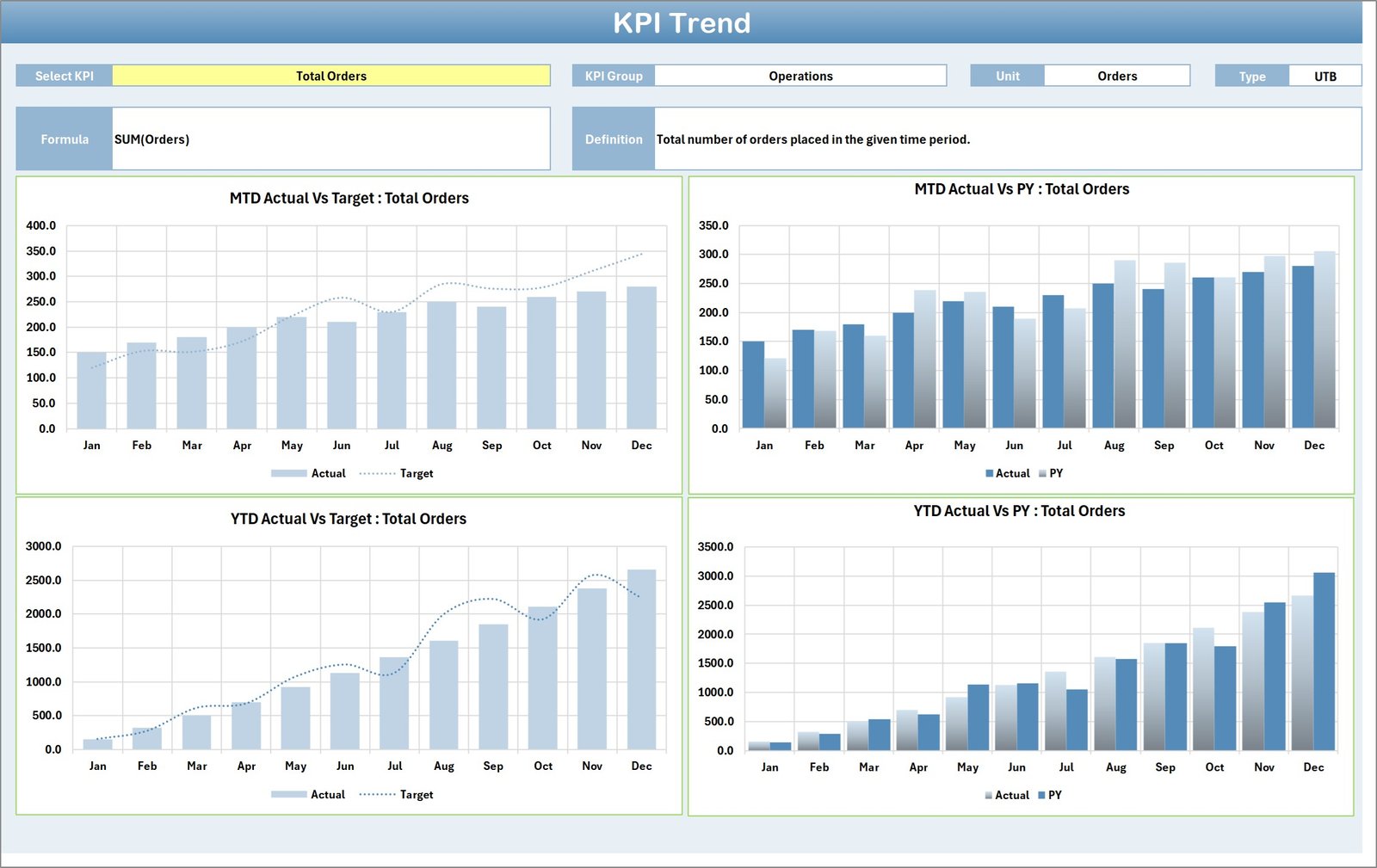Open the Select KPI dropdown showing Total Orders
The image size is (1377, 868).
(331, 76)
